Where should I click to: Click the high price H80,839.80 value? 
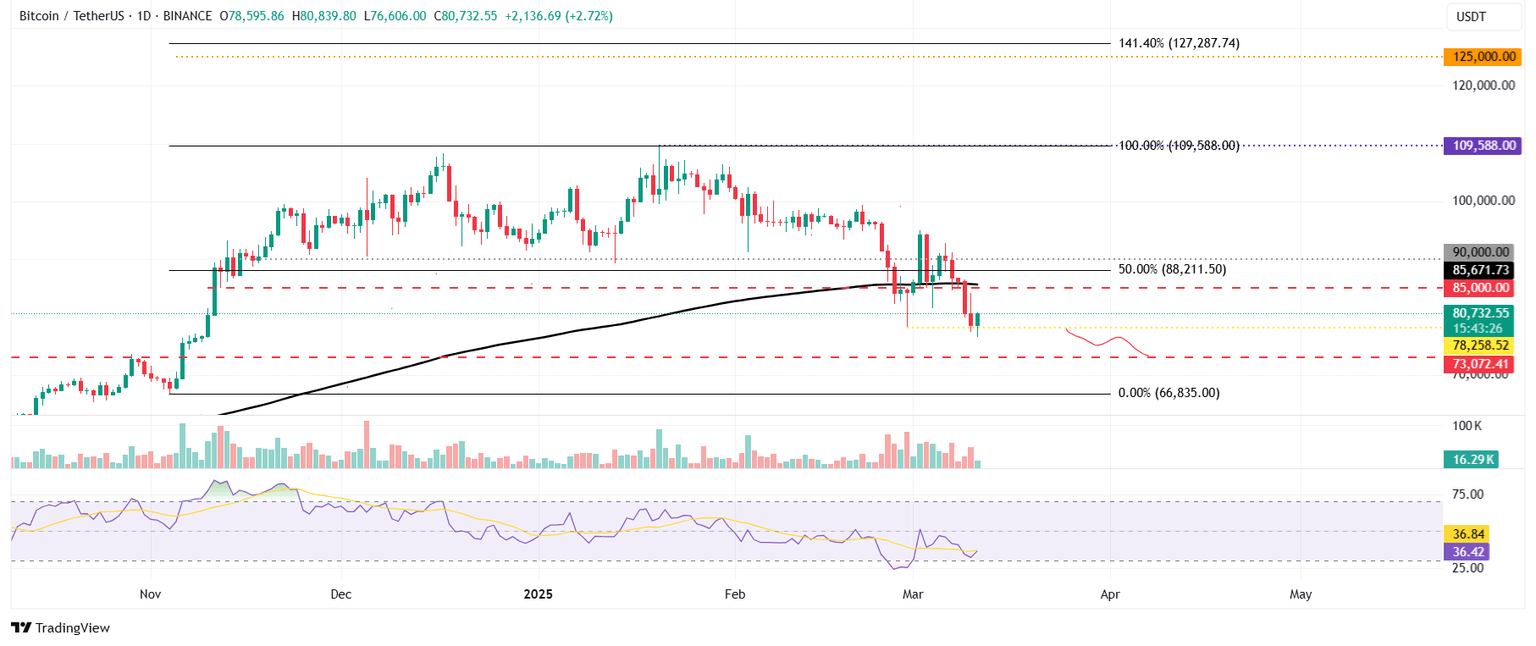324,16
